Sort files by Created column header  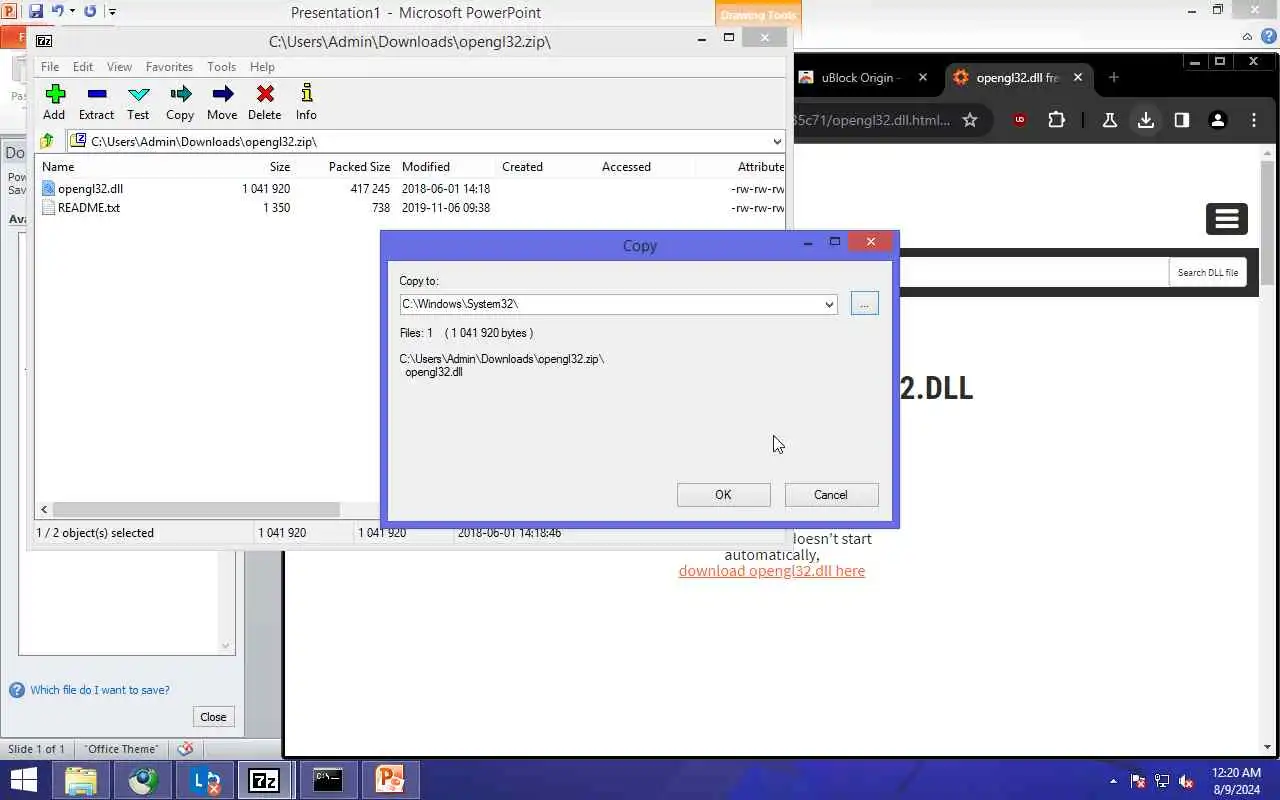[x=522, y=167]
